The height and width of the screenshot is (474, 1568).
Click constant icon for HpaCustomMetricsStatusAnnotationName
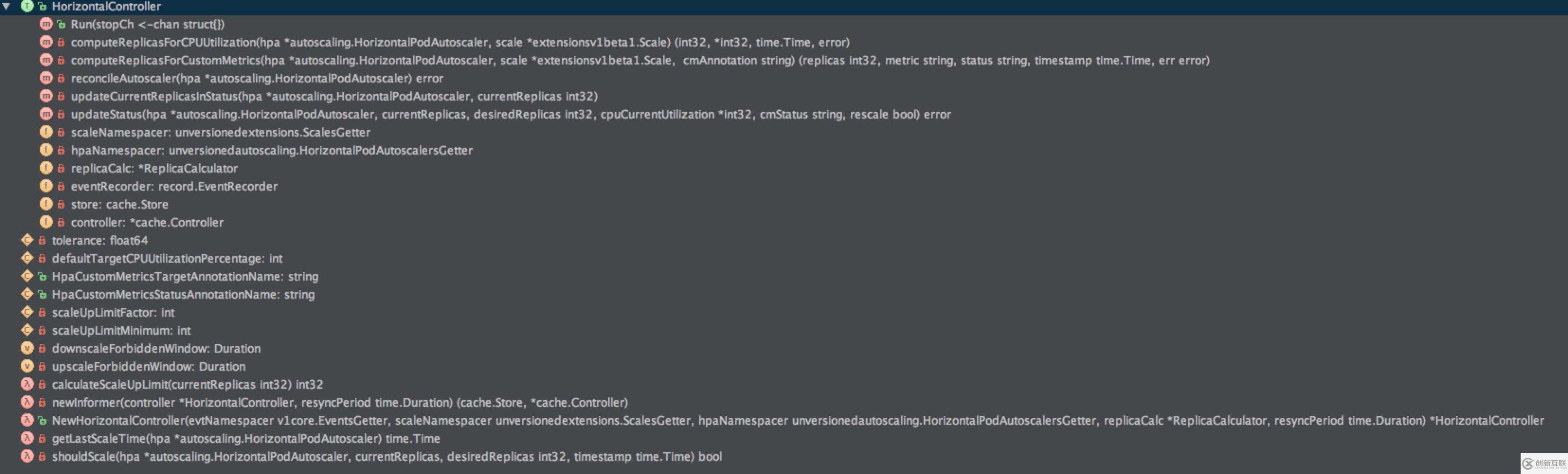tap(27, 294)
